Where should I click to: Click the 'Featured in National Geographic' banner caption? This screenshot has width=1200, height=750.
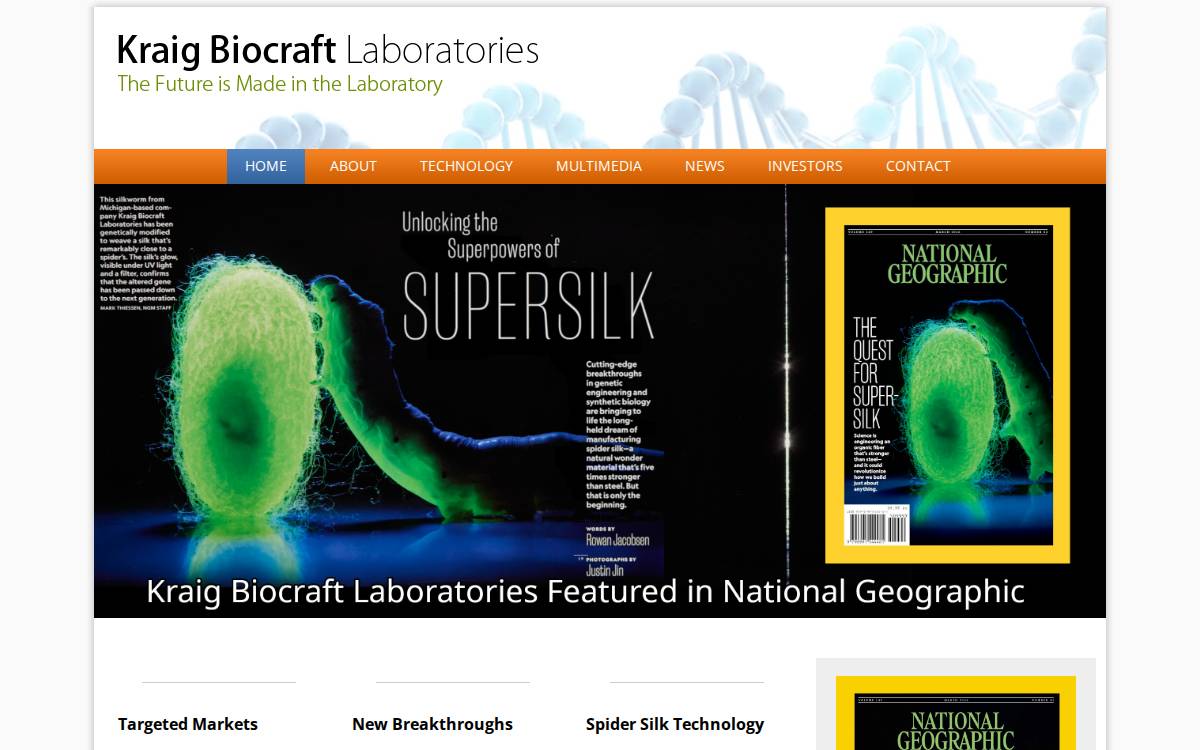click(x=585, y=591)
